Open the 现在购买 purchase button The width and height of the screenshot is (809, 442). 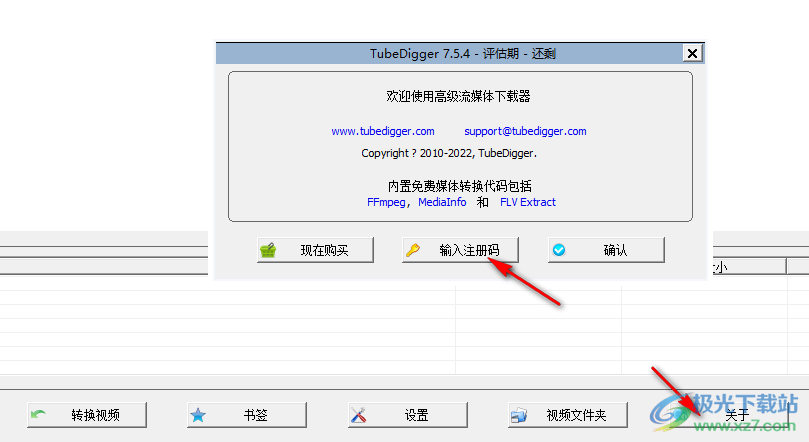pyautogui.click(x=315, y=250)
